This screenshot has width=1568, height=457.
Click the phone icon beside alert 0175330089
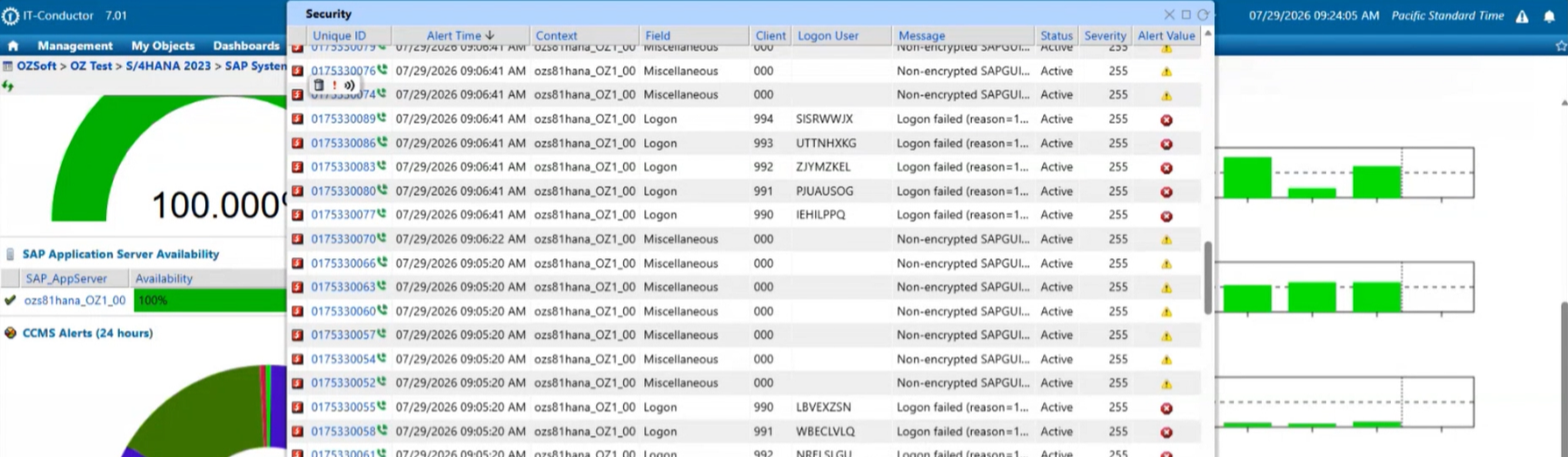(x=382, y=118)
